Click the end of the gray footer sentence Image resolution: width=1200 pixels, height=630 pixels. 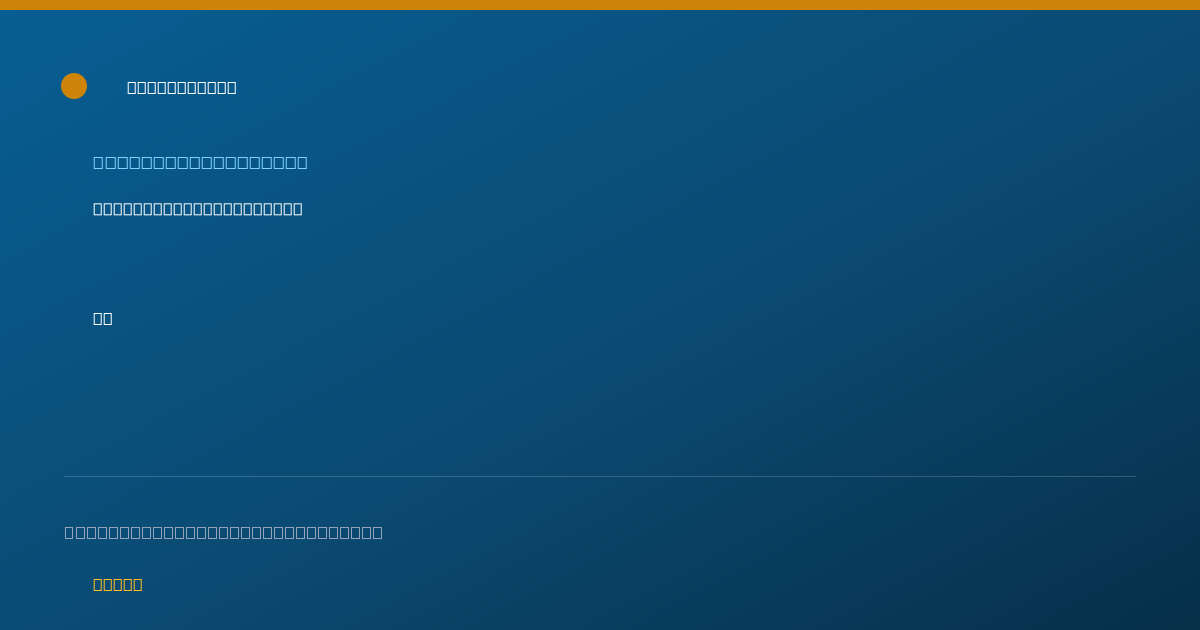point(378,532)
